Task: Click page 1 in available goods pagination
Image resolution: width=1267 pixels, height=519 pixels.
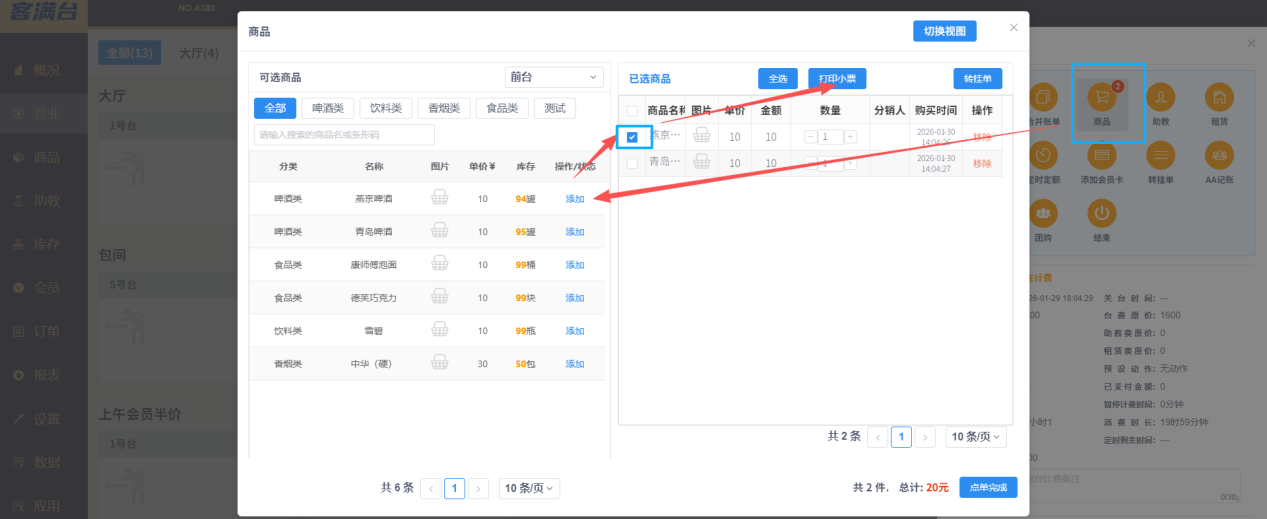Action: tap(454, 488)
